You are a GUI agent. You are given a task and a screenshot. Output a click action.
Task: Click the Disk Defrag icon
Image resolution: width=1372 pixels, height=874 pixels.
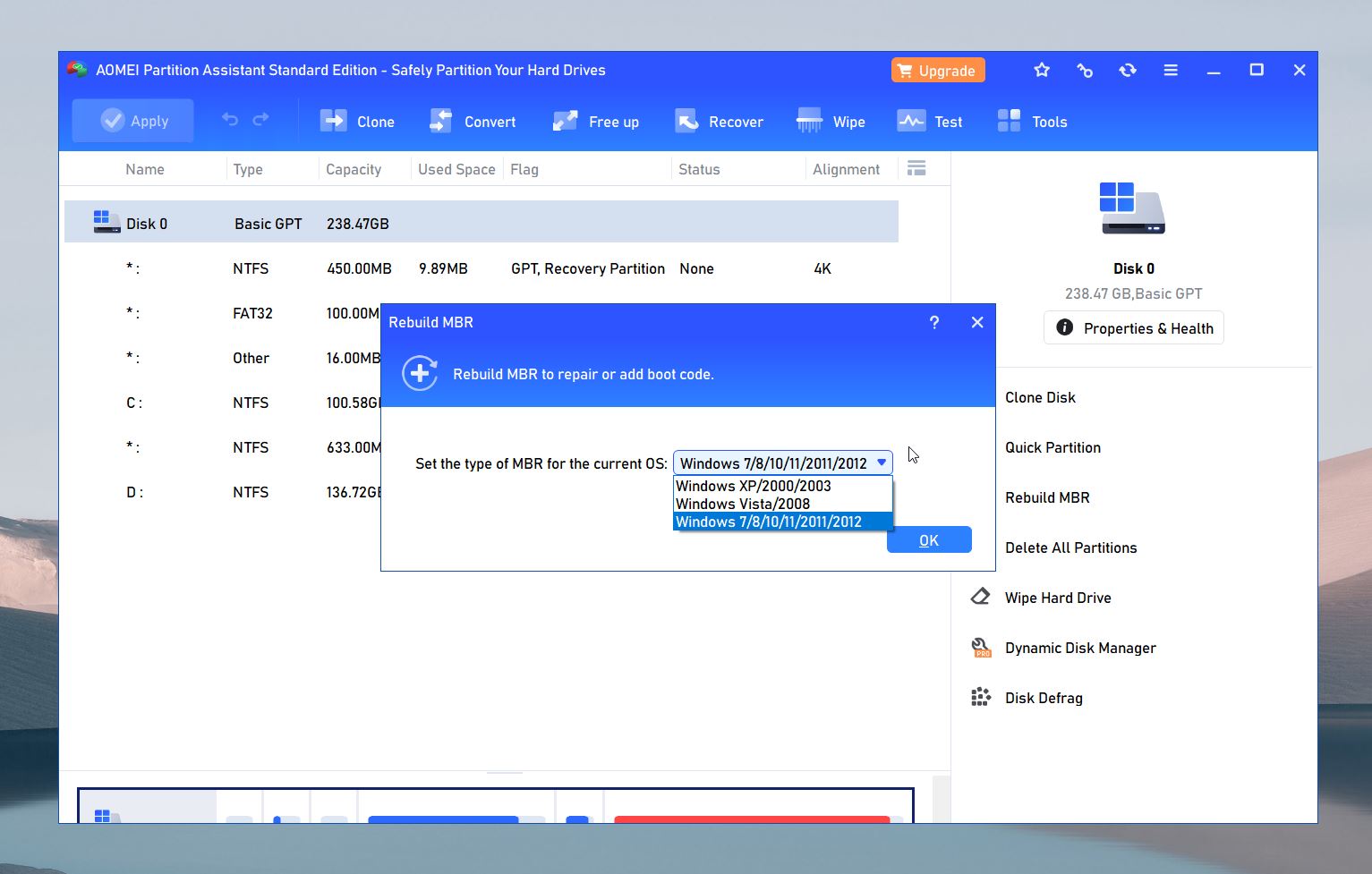click(981, 697)
